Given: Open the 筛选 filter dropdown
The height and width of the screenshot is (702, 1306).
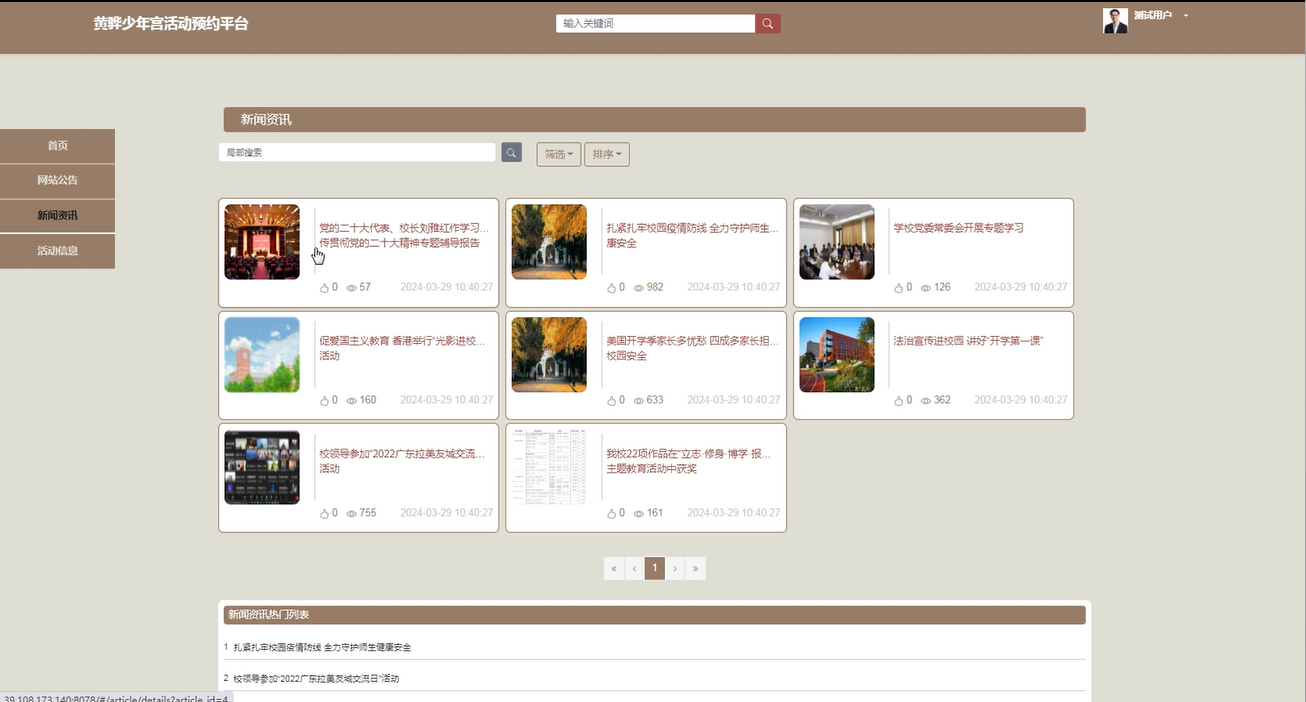Looking at the screenshot, I should [559, 154].
